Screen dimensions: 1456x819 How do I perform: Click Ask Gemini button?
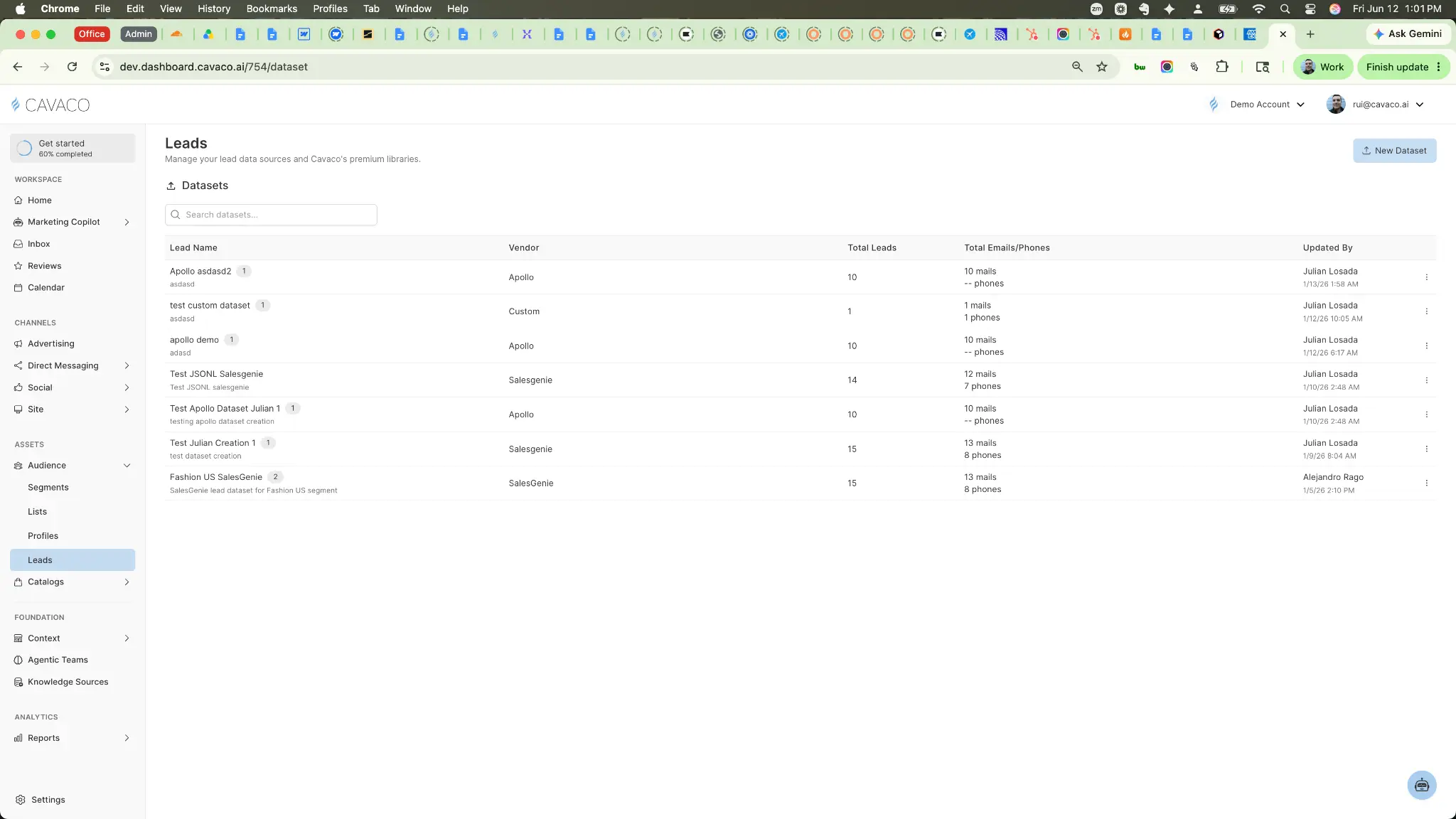1408,34
